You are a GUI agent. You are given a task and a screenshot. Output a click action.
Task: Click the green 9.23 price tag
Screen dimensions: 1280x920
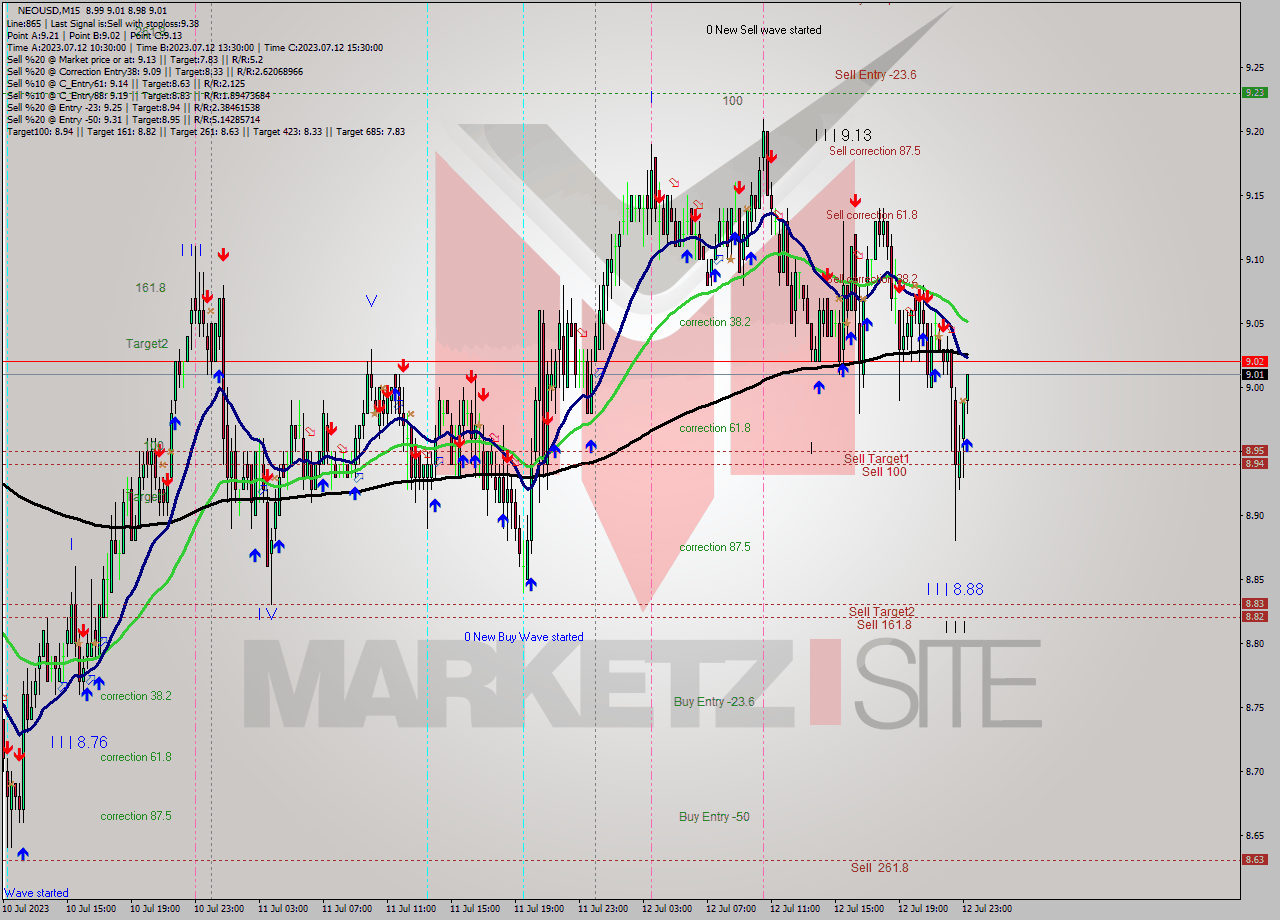tap(1255, 92)
